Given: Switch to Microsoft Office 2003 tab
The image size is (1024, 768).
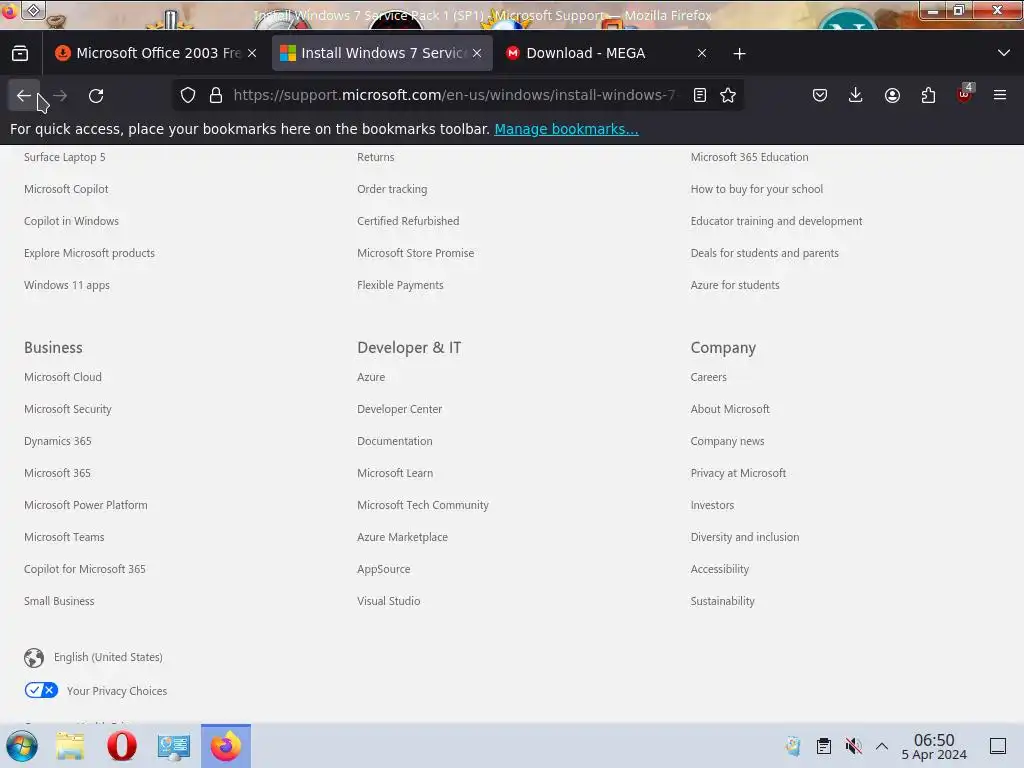Looking at the screenshot, I should pyautogui.click(x=157, y=54).
